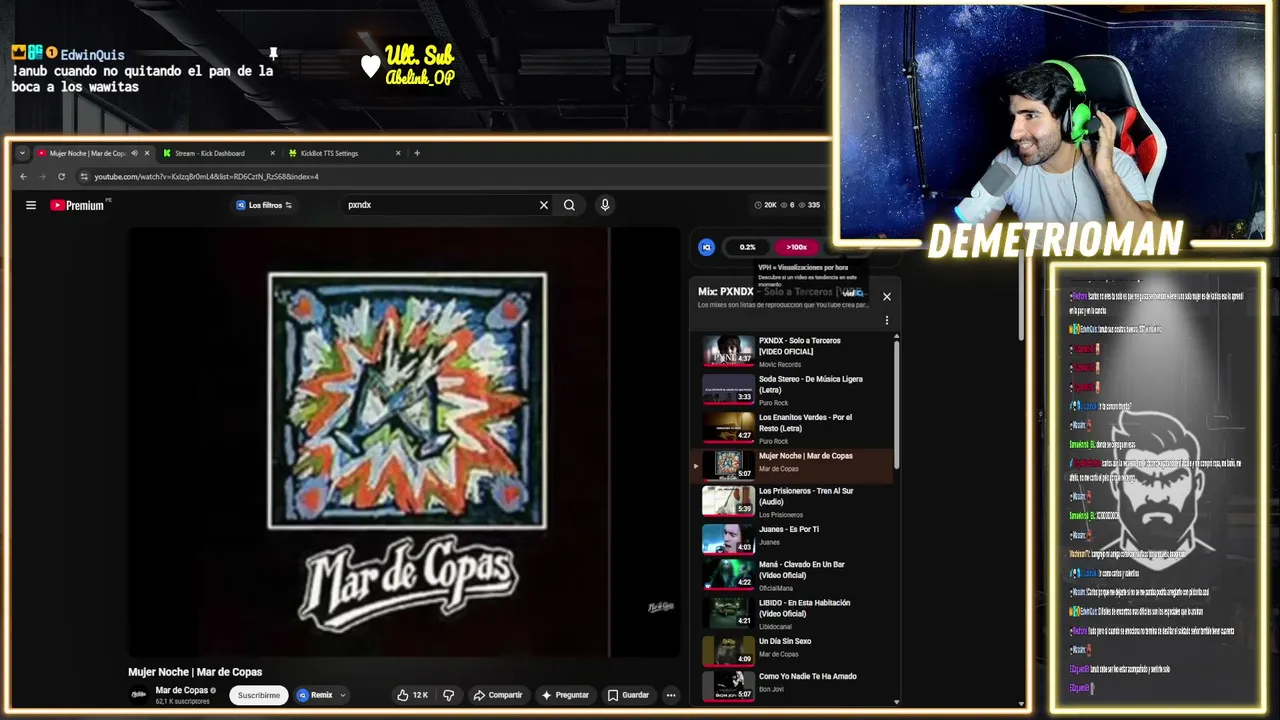Image resolution: width=1280 pixels, height=720 pixels.
Task: Dislike the video with thumbs down
Action: pos(449,695)
